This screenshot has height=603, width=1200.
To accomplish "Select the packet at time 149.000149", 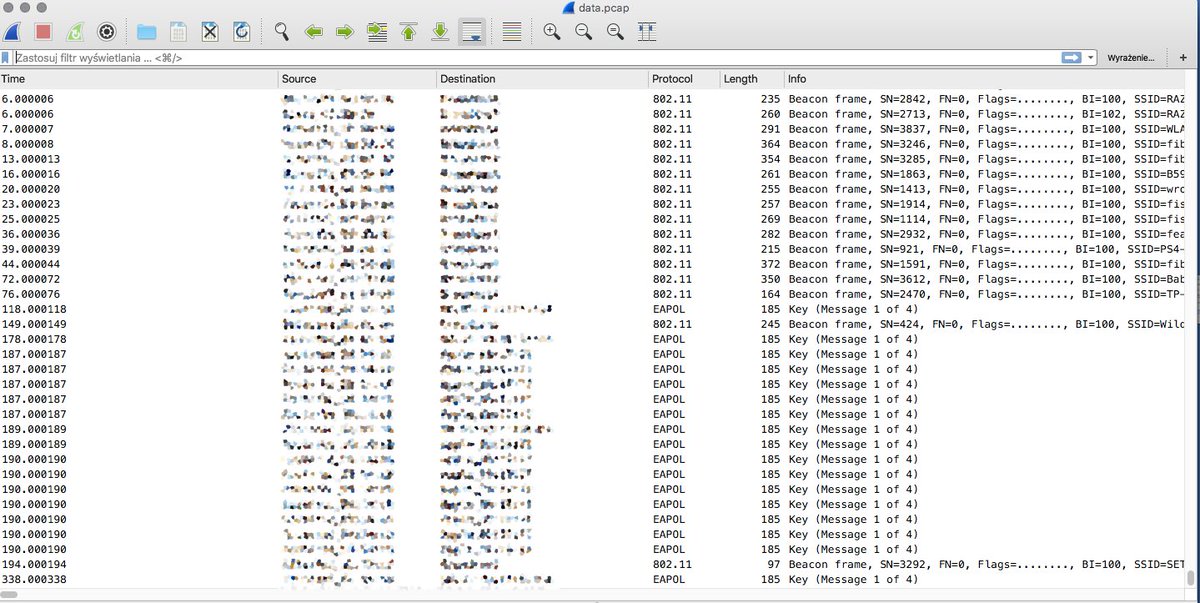I will click(x=594, y=324).
